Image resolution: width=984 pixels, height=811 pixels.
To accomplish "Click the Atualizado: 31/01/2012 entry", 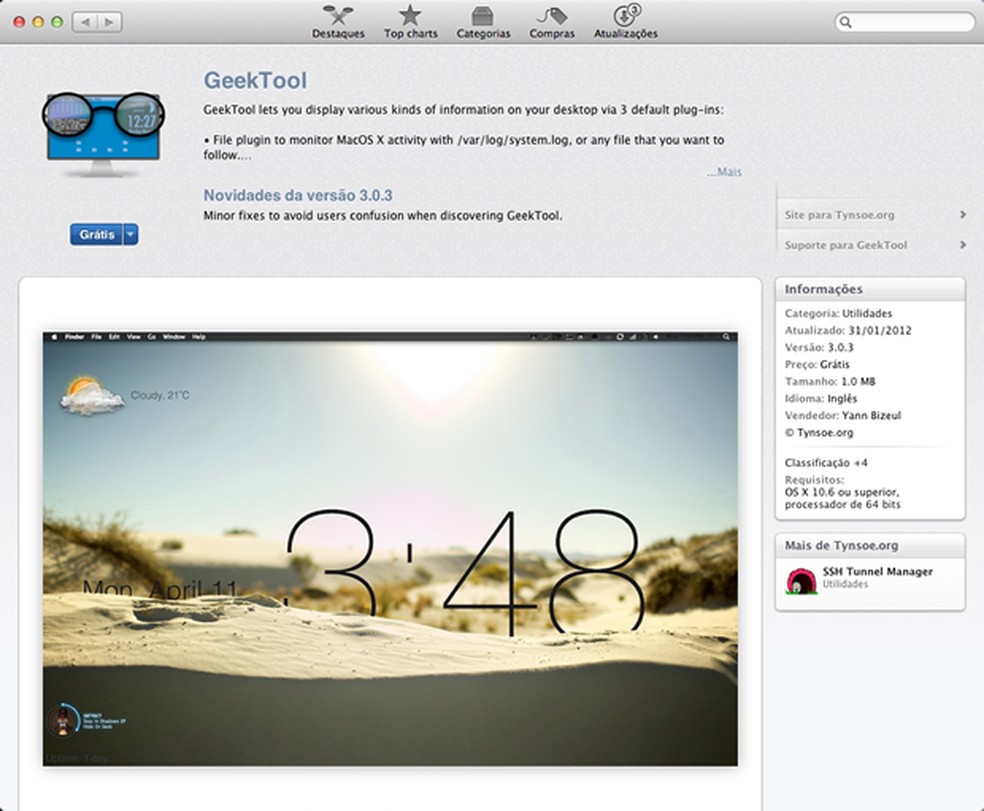I will point(848,330).
